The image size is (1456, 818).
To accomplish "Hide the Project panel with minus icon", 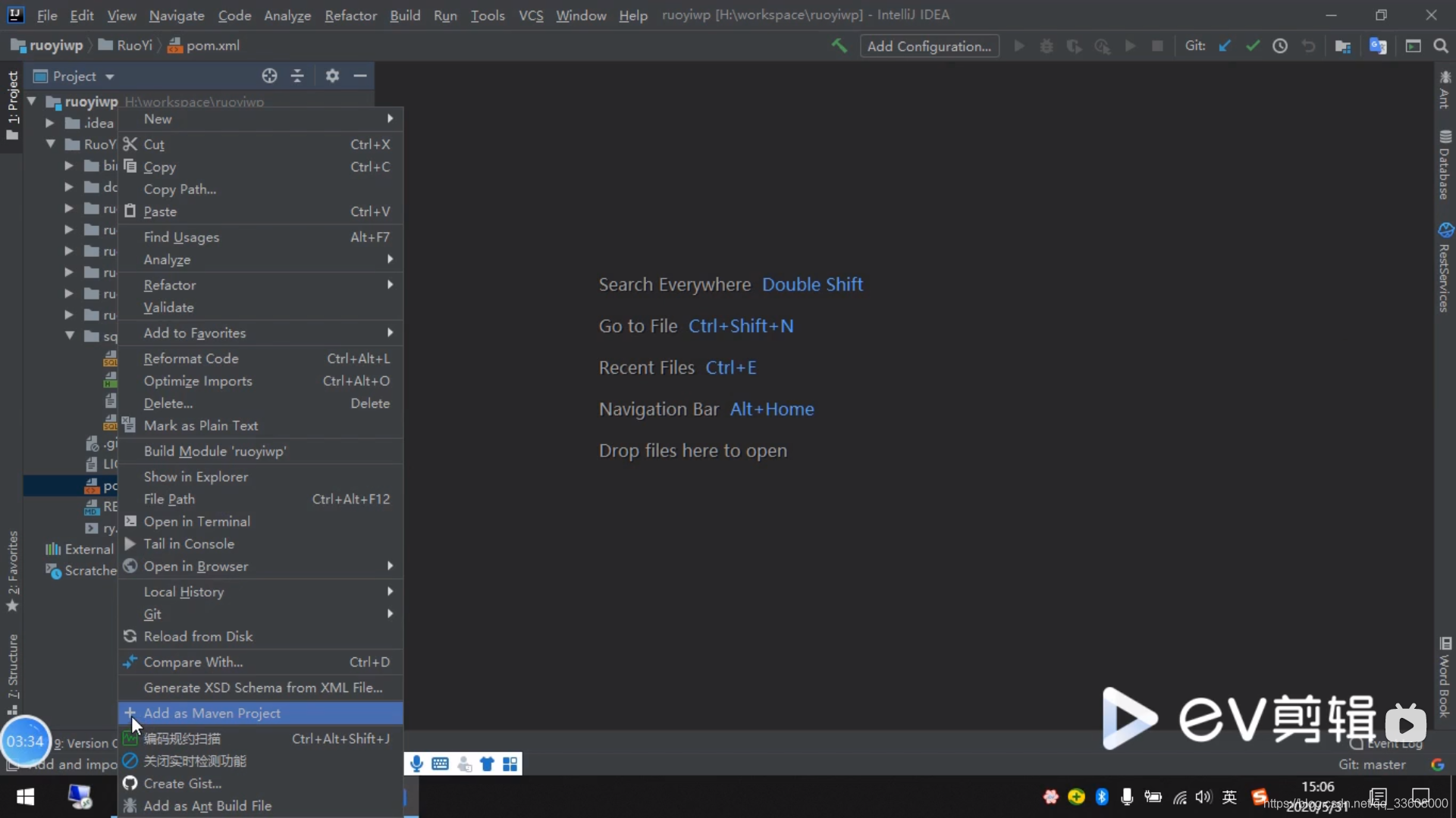I will pos(360,76).
